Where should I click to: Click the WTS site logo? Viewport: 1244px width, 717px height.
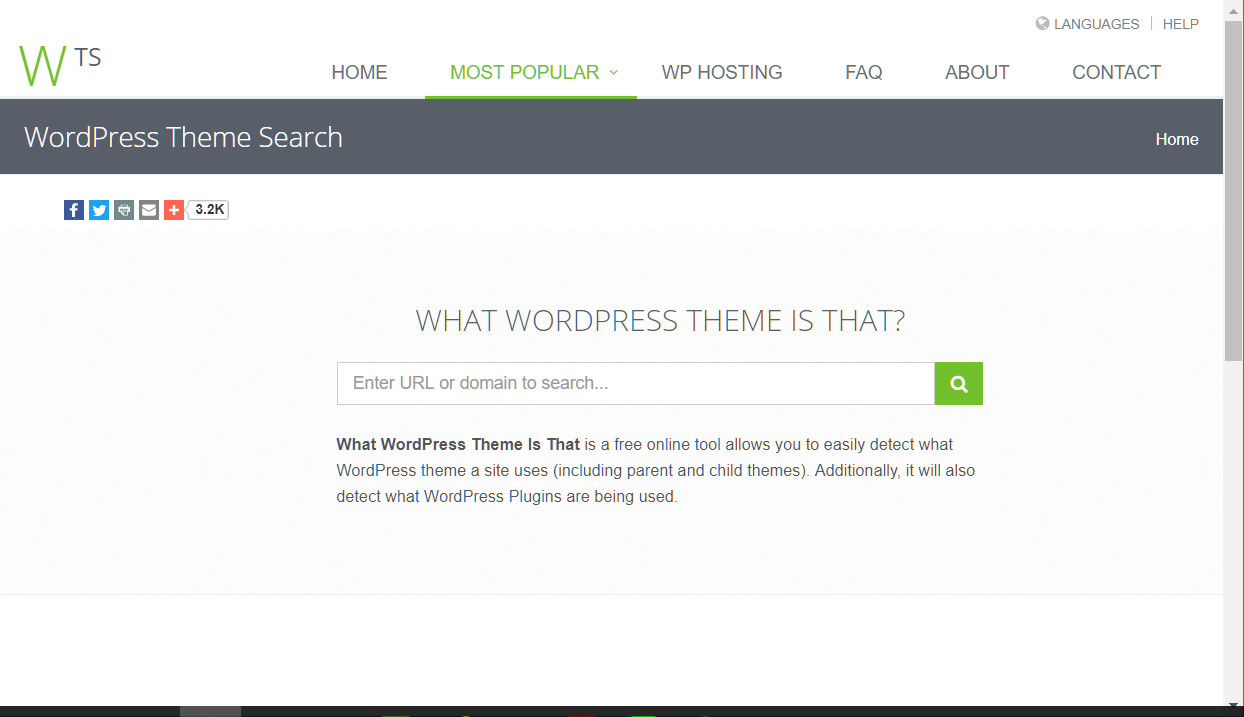pos(60,64)
